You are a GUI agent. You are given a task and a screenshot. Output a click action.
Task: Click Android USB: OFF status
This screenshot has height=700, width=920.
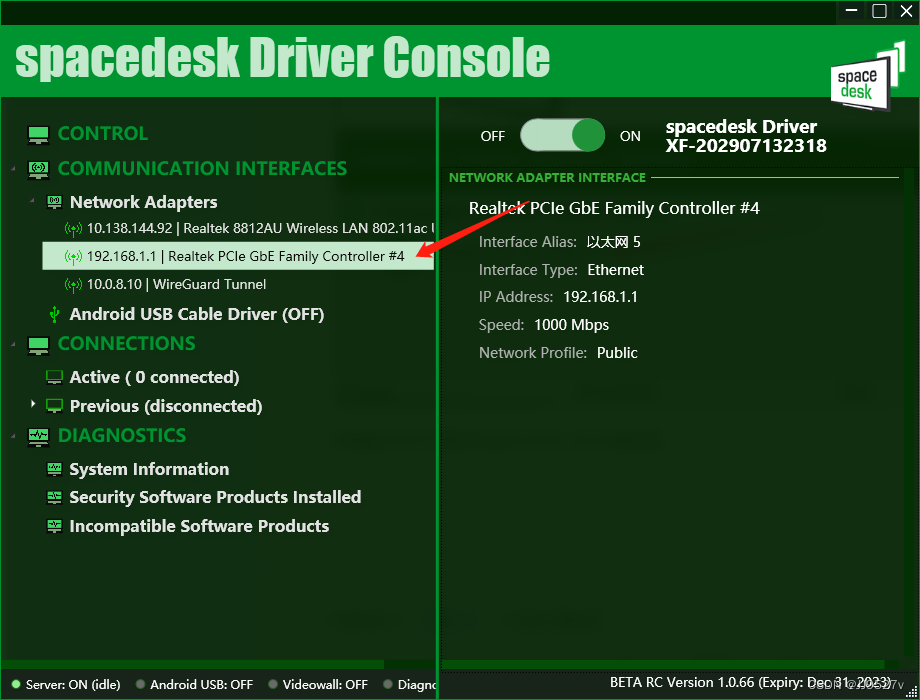pos(201,685)
